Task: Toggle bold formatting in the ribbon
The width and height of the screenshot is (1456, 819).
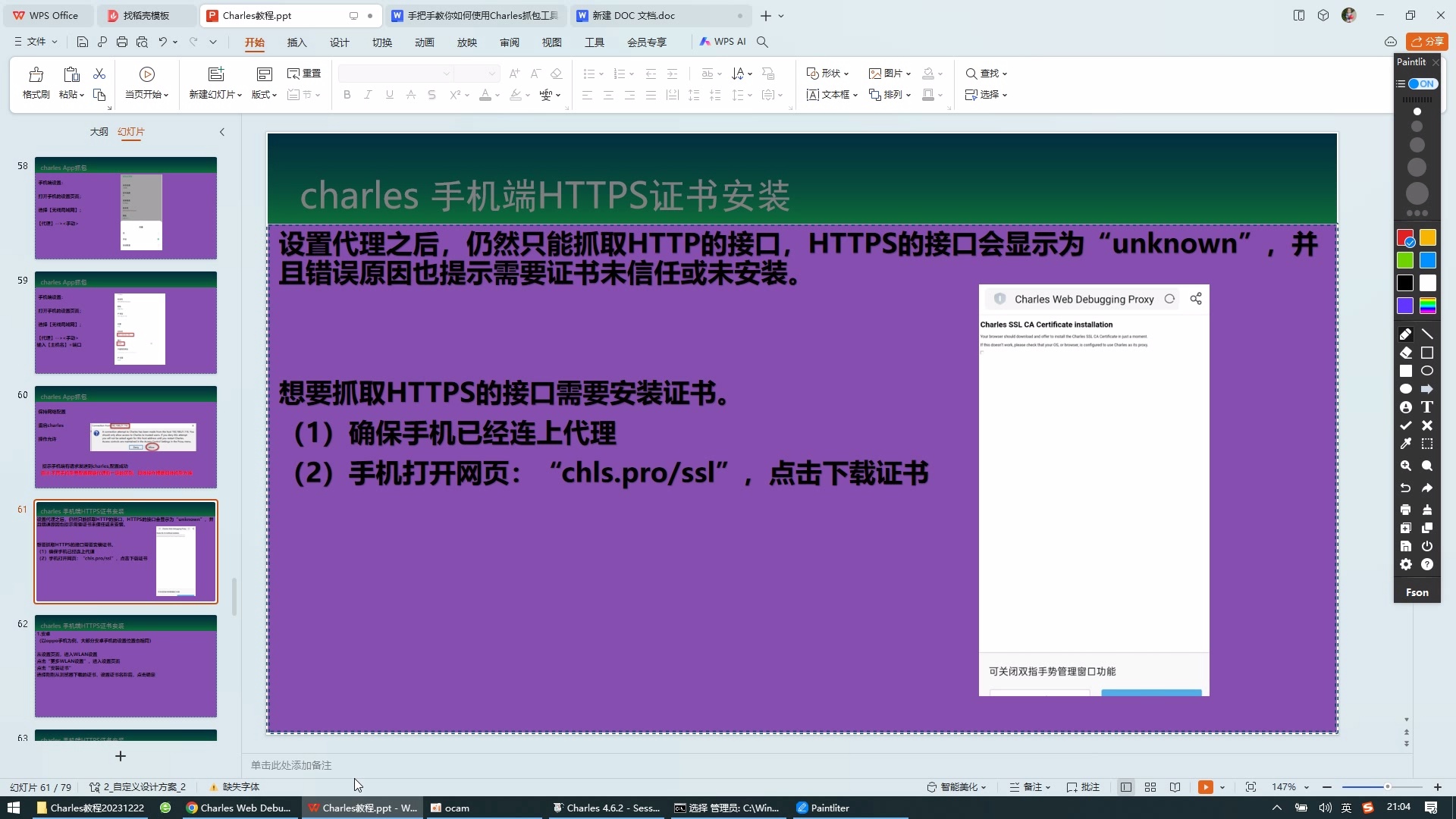Action: click(347, 95)
